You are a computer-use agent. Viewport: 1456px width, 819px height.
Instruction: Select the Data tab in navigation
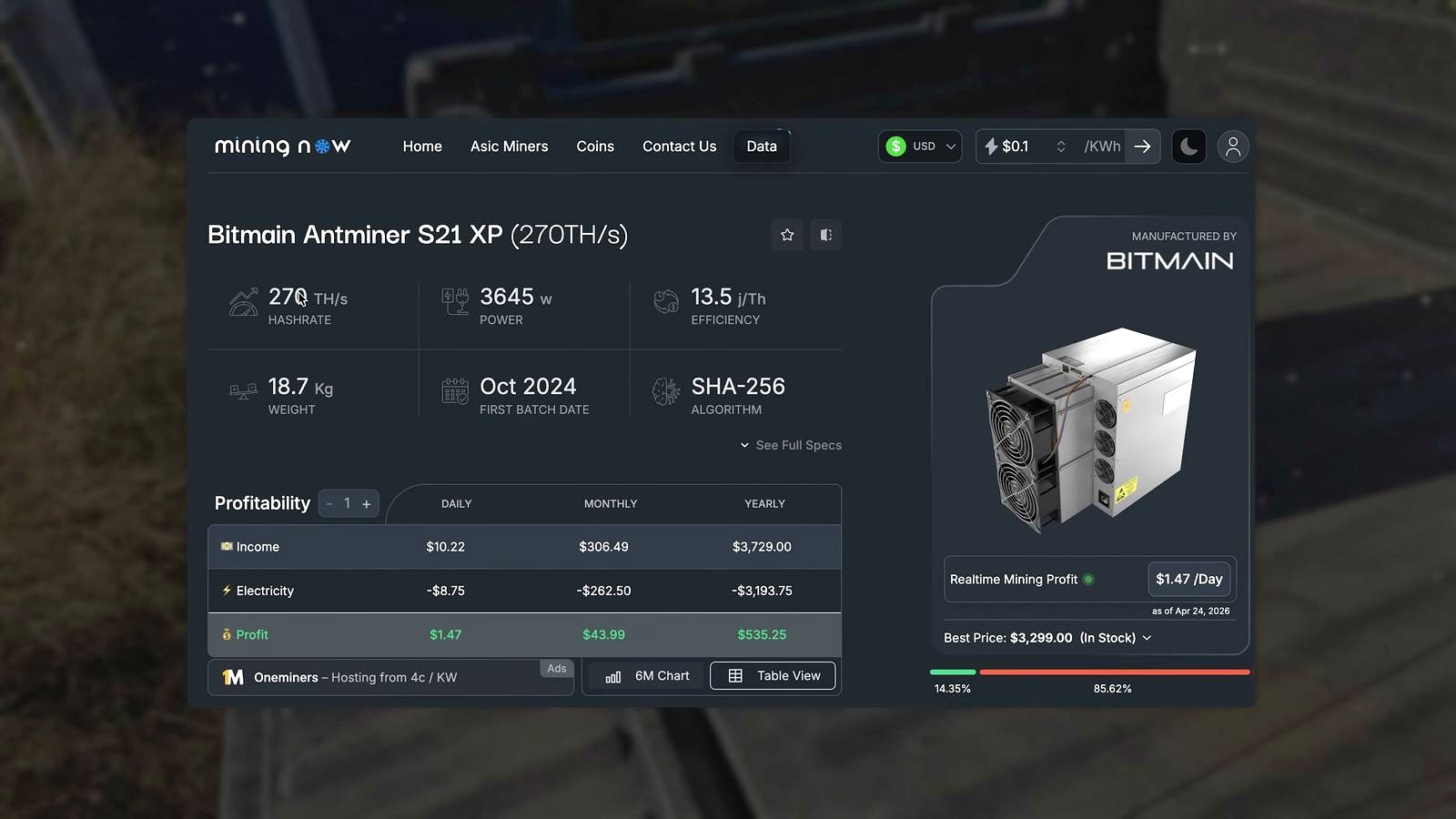point(762,147)
